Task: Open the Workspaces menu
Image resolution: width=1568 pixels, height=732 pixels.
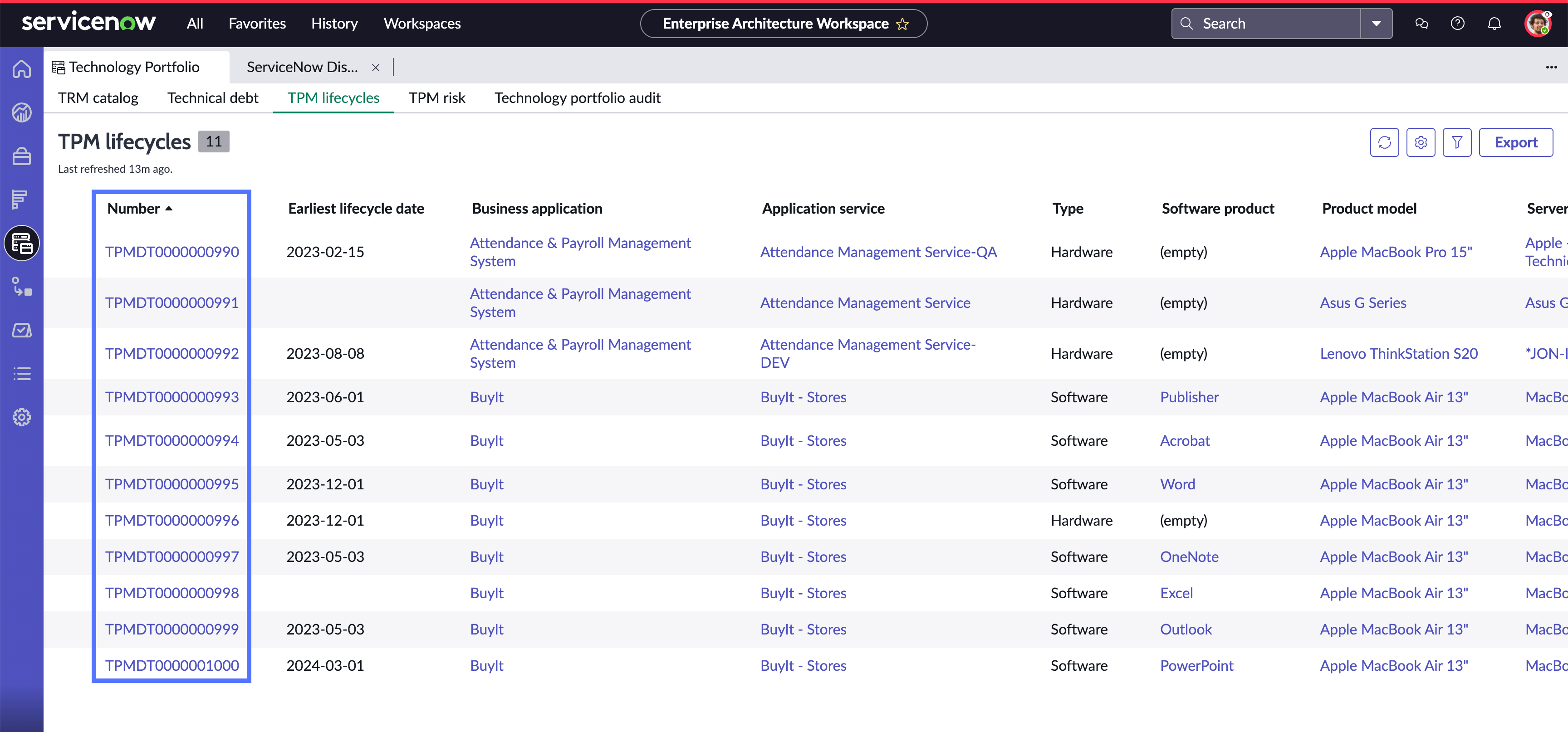Action: [x=422, y=24]
